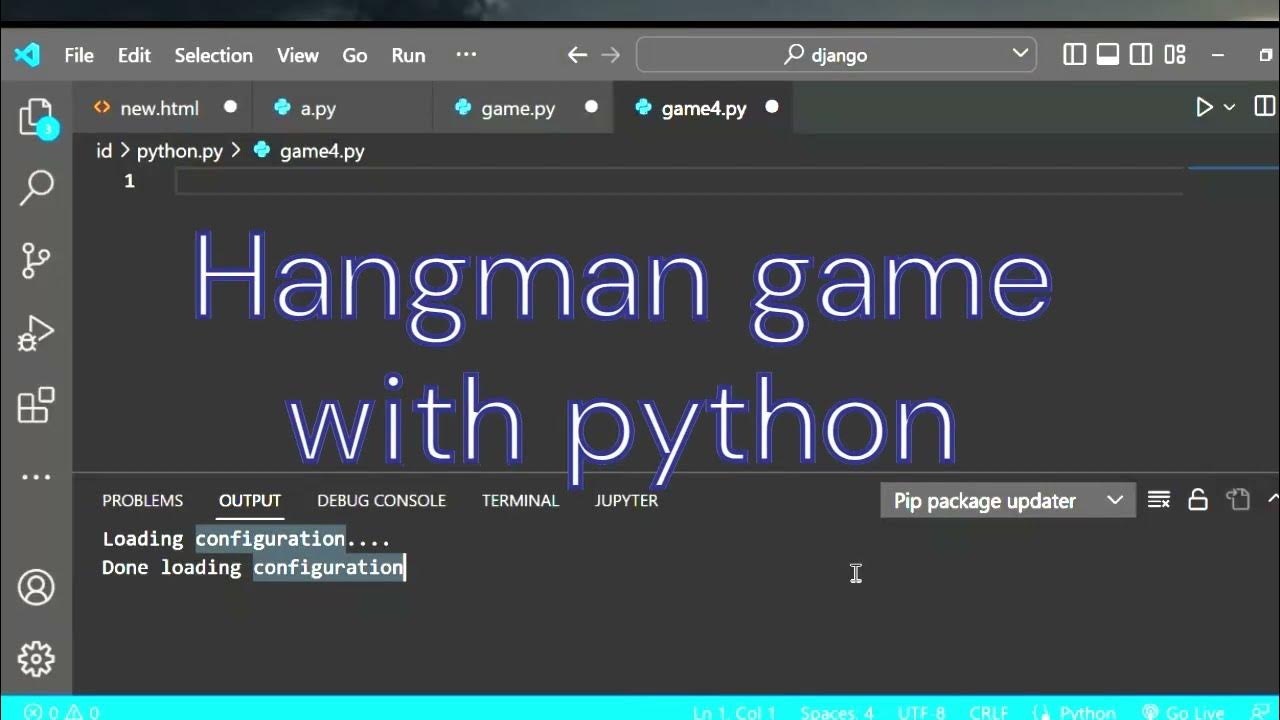The height and width of the screenshot is (720, 1280).
Task: Switch to the JUPYTER panel tab
Action: (x=626, y=500)
